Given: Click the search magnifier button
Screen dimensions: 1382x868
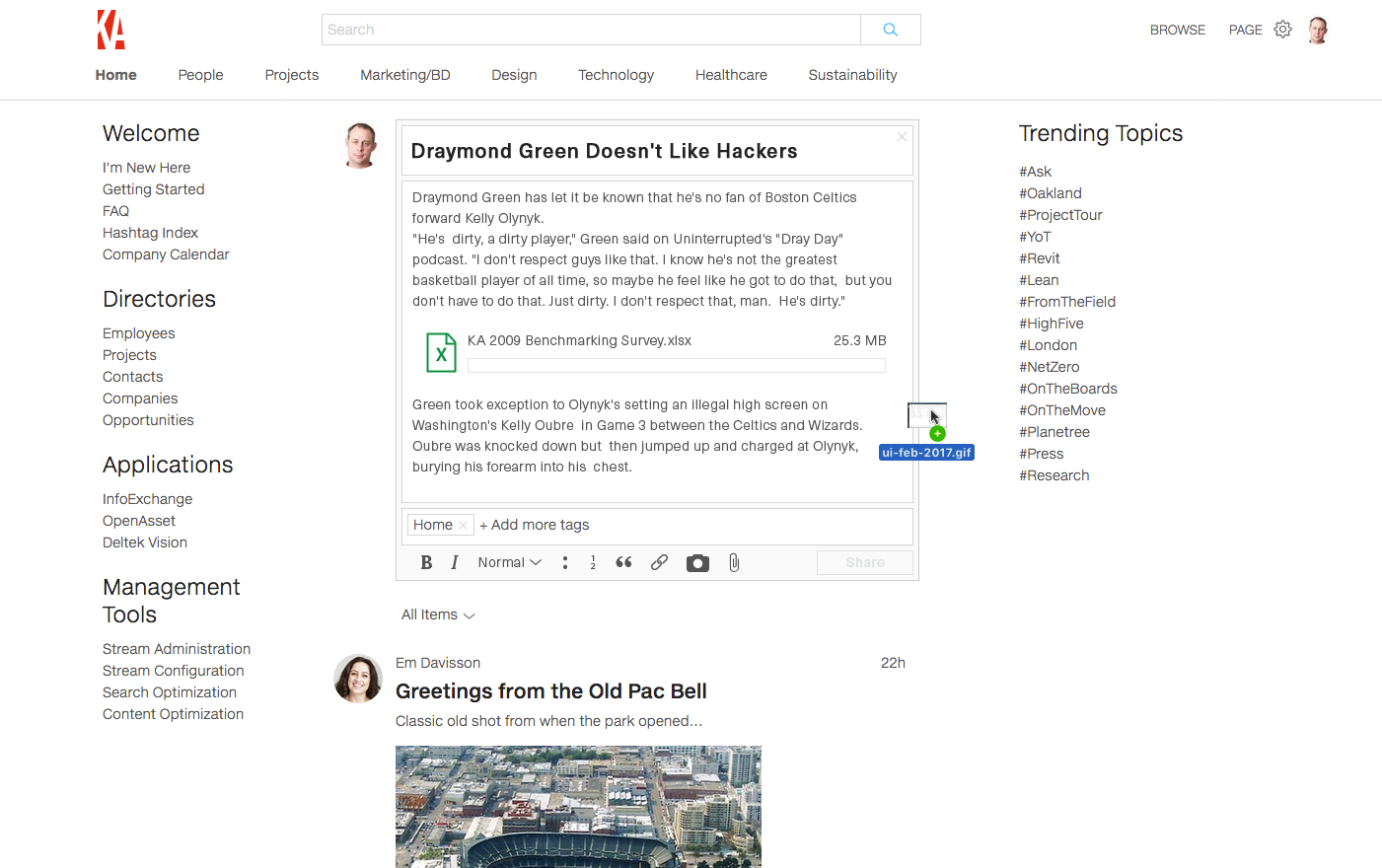Looking at the screenshot, I should click(x=890, y=30).
